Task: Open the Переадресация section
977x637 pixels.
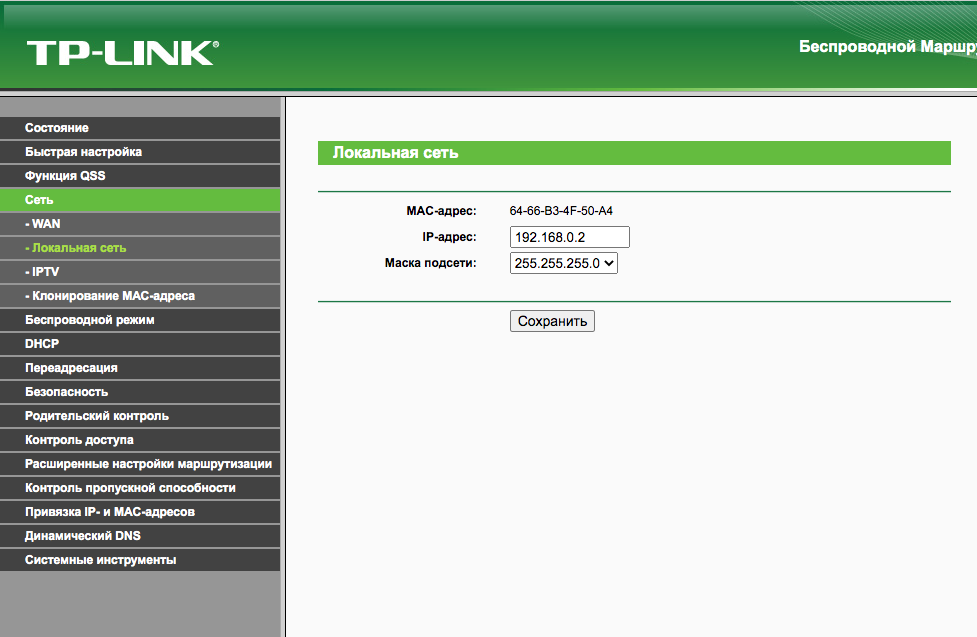Action: point(140,368)
